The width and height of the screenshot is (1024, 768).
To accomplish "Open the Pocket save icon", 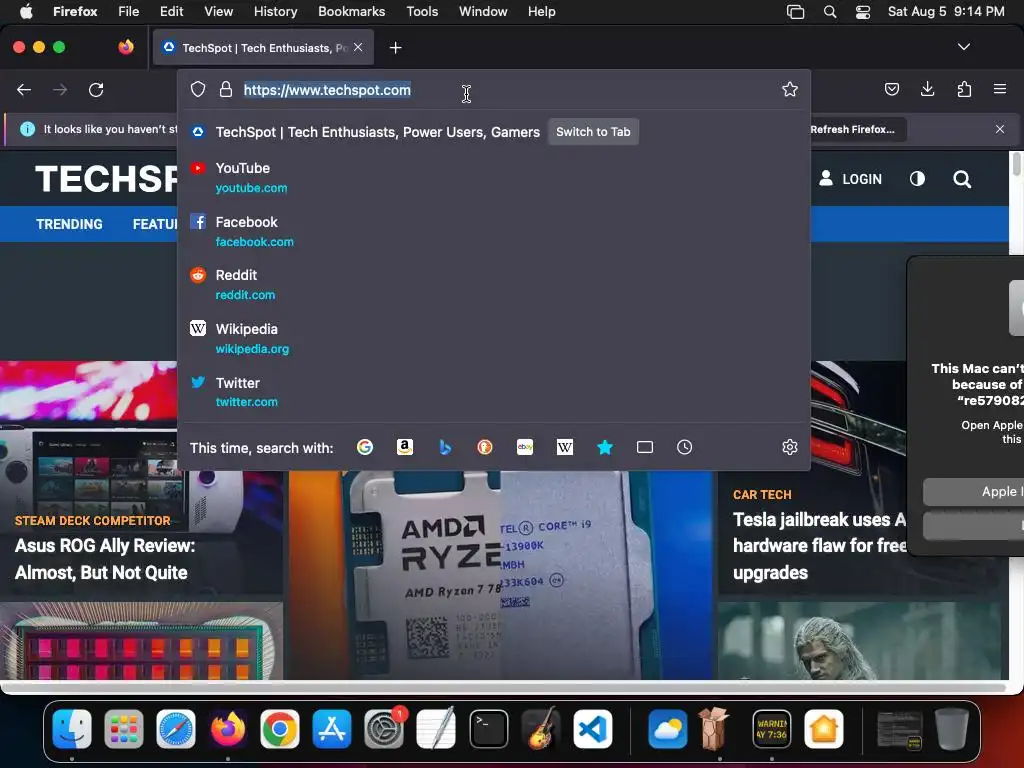I will [891, 89].
